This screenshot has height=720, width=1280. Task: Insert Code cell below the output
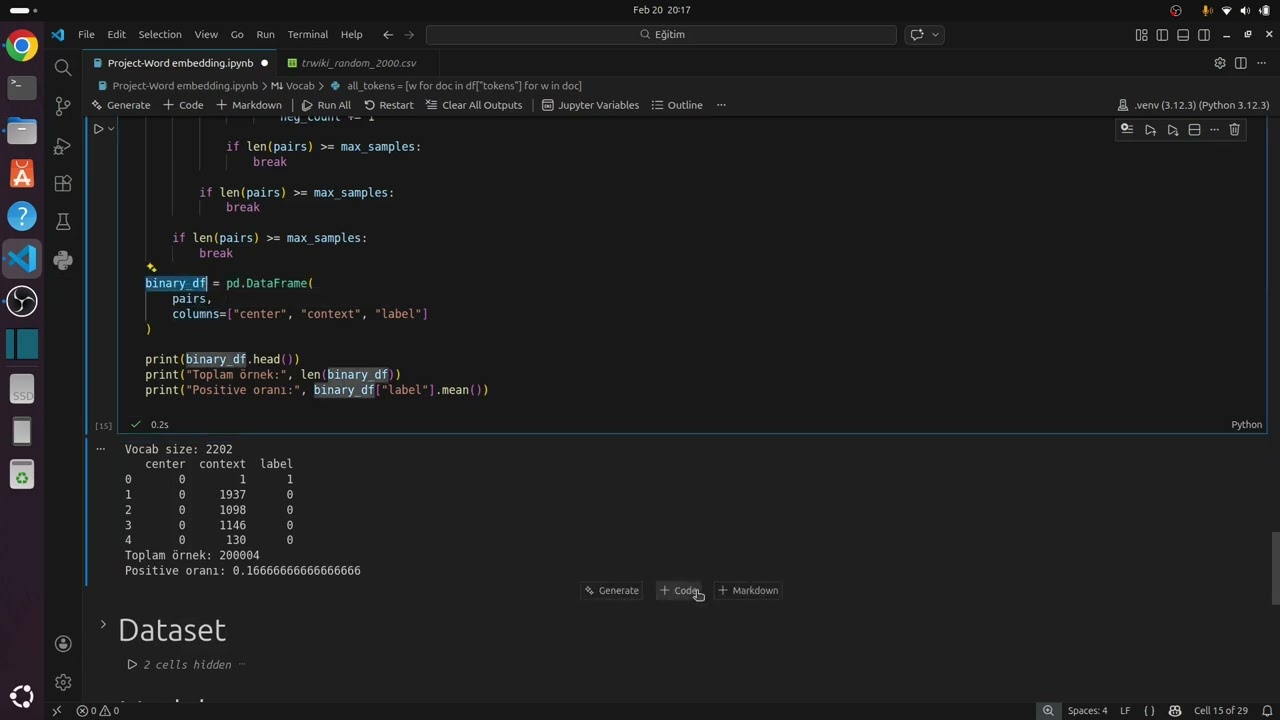point(679,591)
